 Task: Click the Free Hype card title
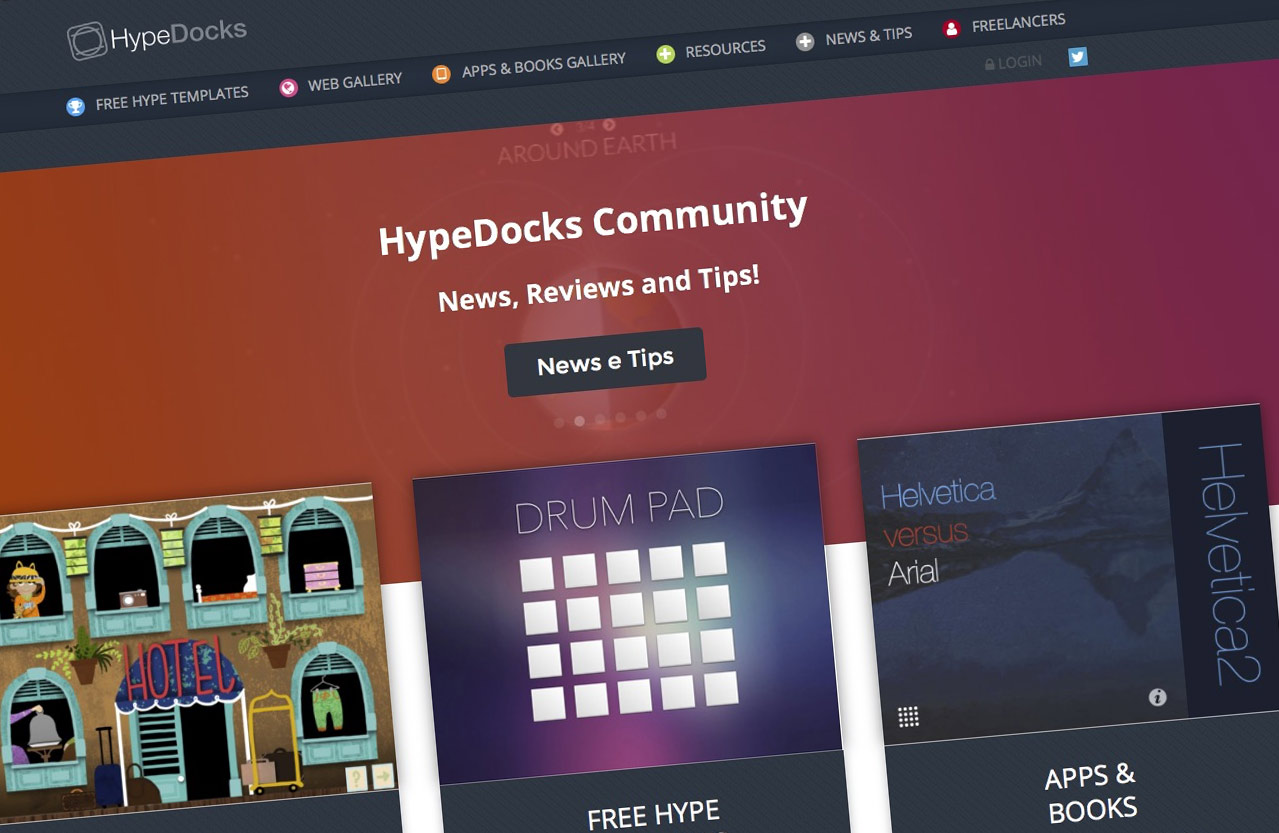[654, 814]
